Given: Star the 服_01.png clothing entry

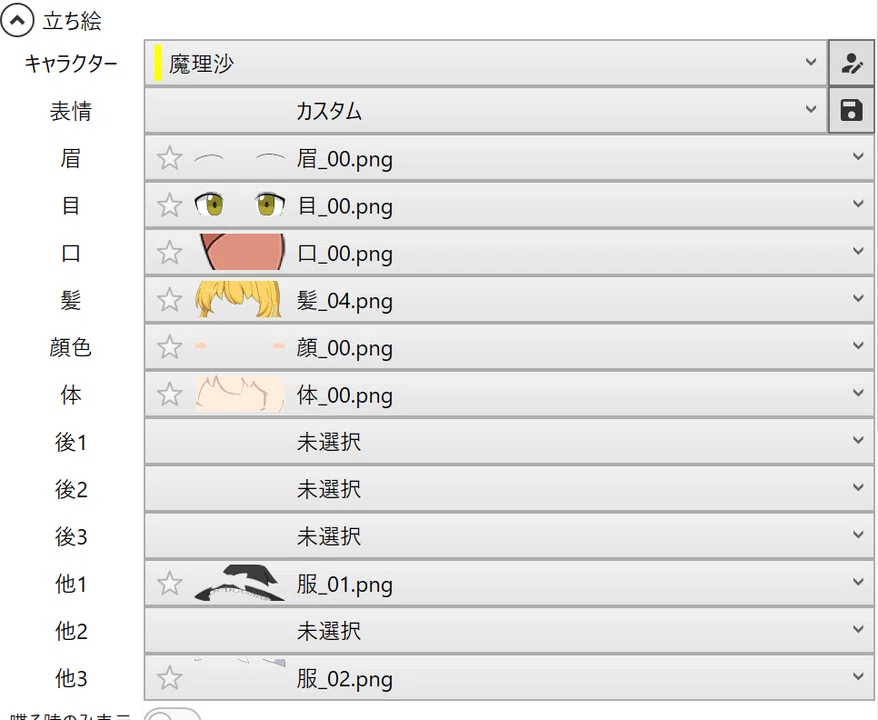Looking at the screenshot, I should pyautogui.click(x=169, y=584).
